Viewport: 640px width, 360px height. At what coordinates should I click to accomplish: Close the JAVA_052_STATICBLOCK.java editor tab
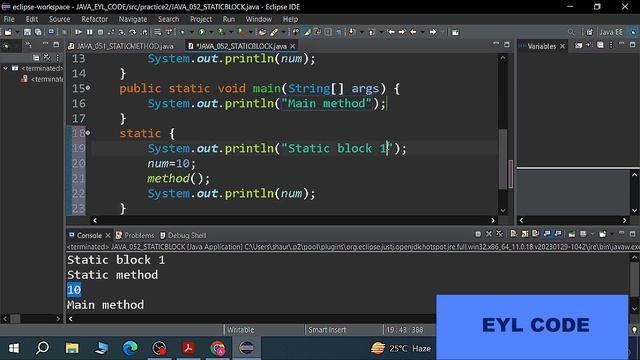pos(293,46)
